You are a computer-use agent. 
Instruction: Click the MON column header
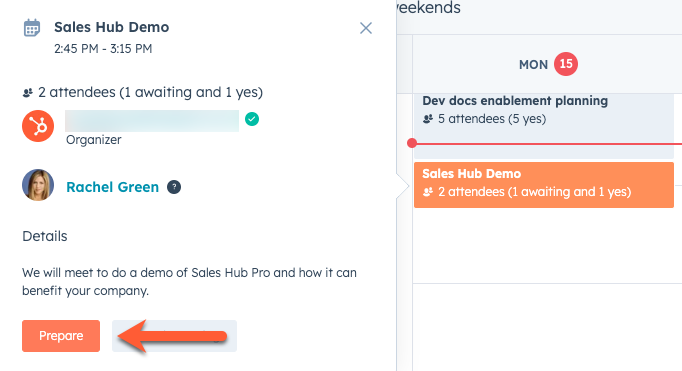[x=533, y=64]
